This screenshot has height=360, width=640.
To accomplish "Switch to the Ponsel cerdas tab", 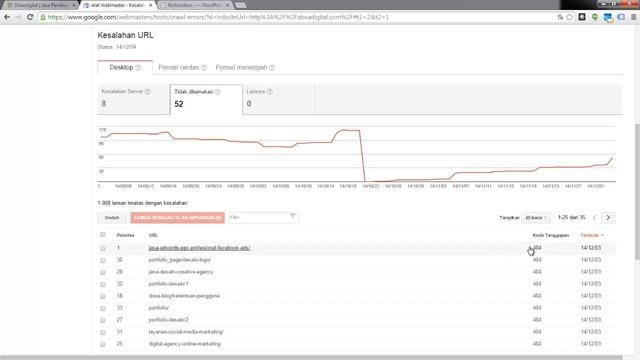I will pos(182,67).
